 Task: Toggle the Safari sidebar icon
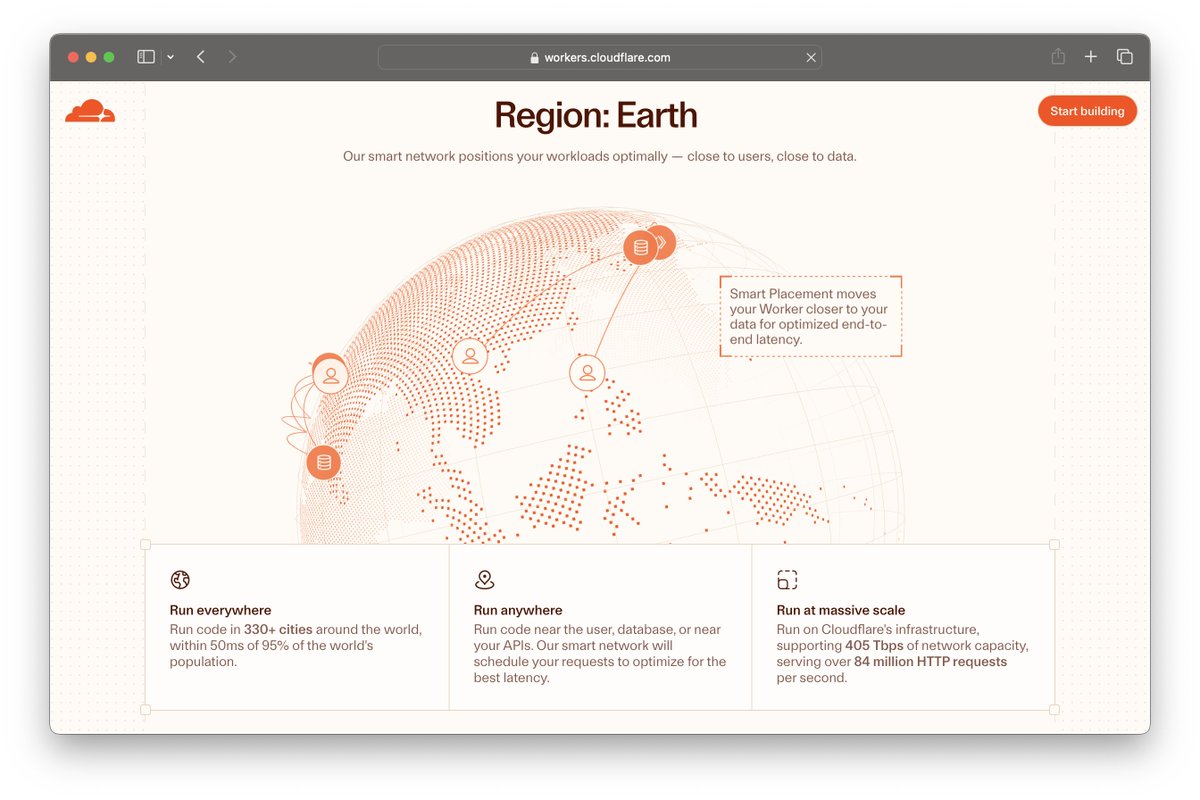point(146,57)
